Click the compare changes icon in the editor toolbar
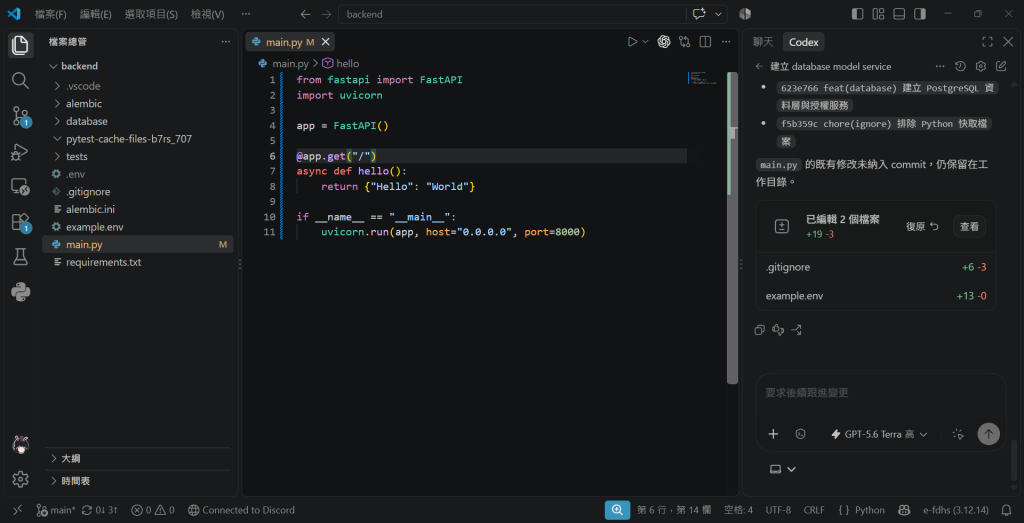1024x523 pixels. pos(684,42)
